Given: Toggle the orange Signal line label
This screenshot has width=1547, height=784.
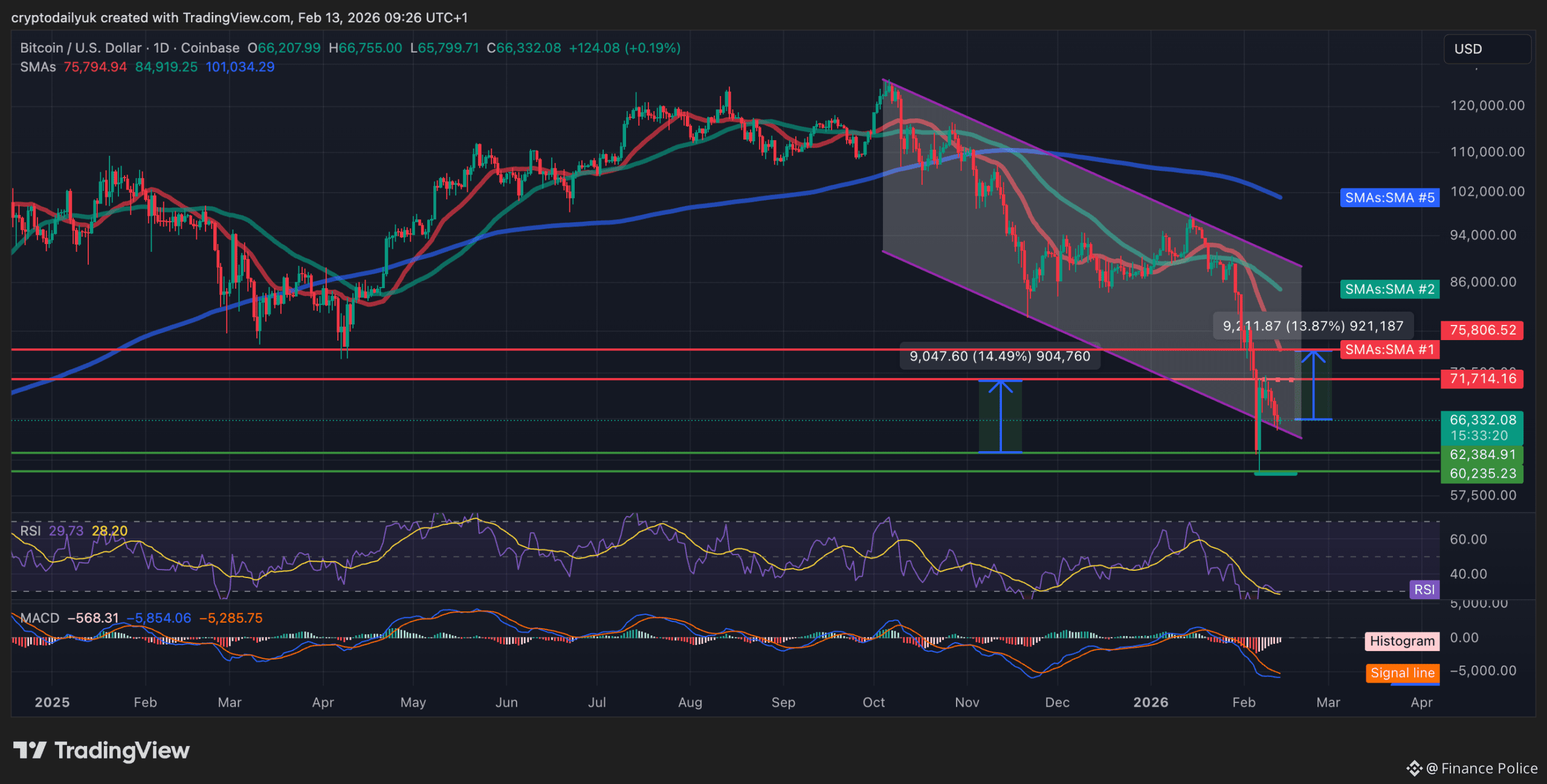Looking at the screenshot, I should [1402, 673].
